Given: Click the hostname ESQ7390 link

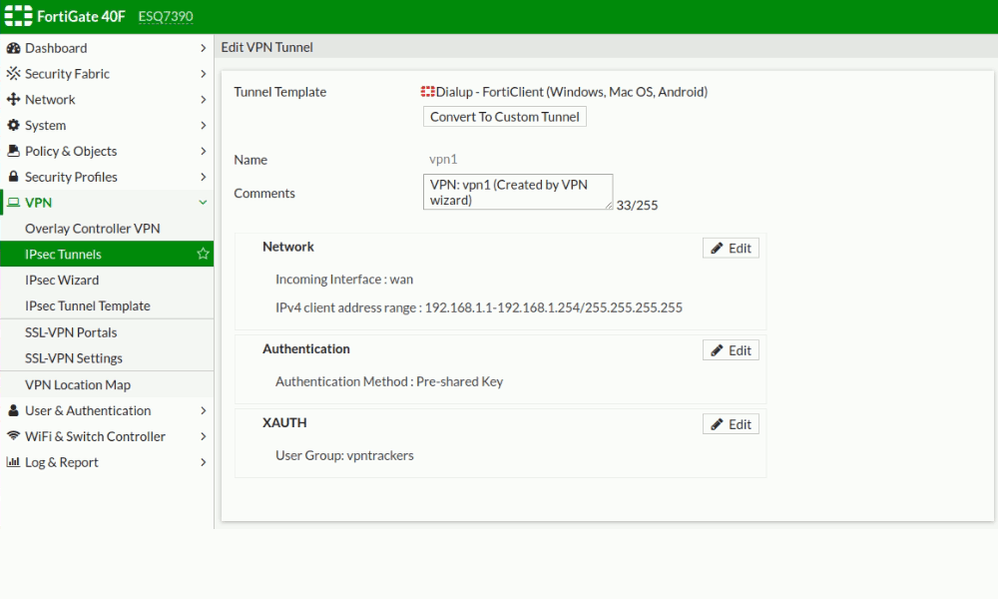Looking at the screenshot, I should point(165,16).
